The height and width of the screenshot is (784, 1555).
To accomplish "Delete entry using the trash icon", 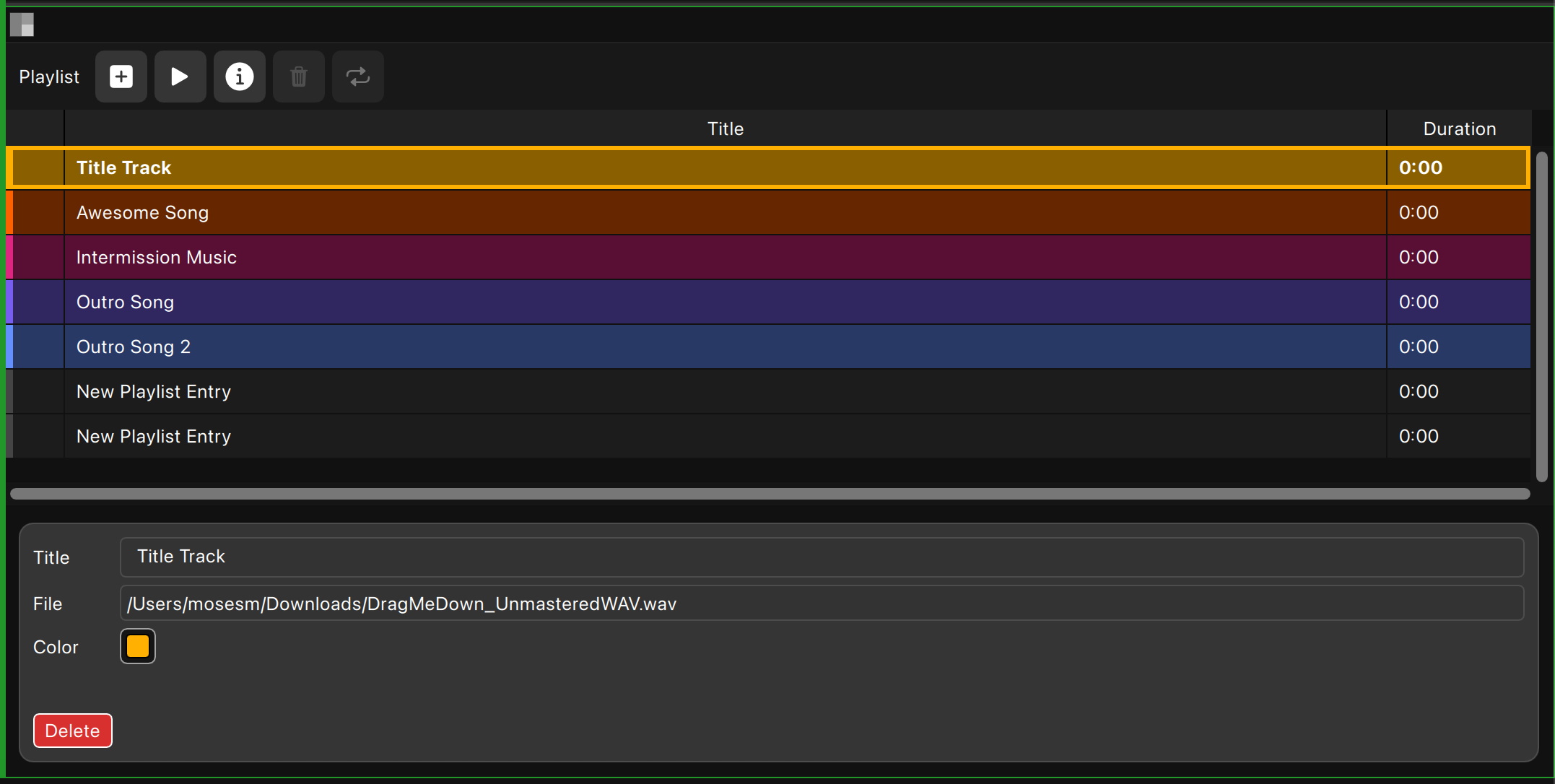I will (298, 77).
